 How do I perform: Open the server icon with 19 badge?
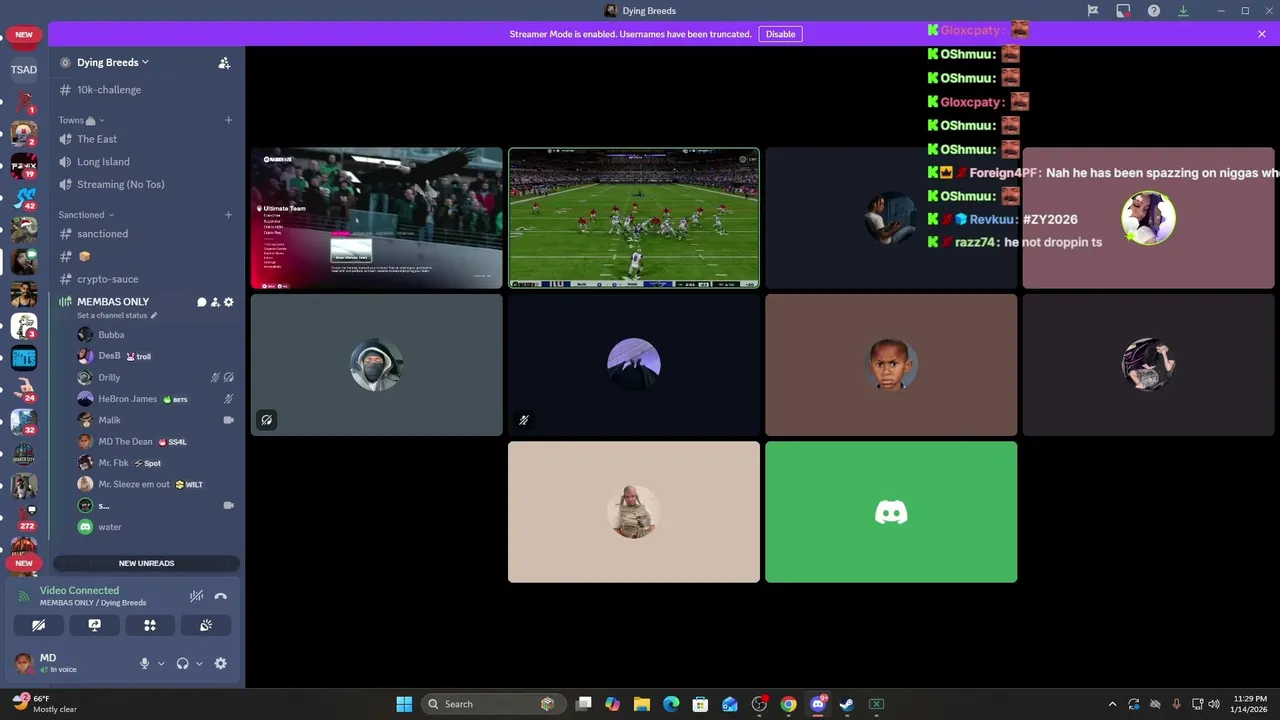click(24, 165)
